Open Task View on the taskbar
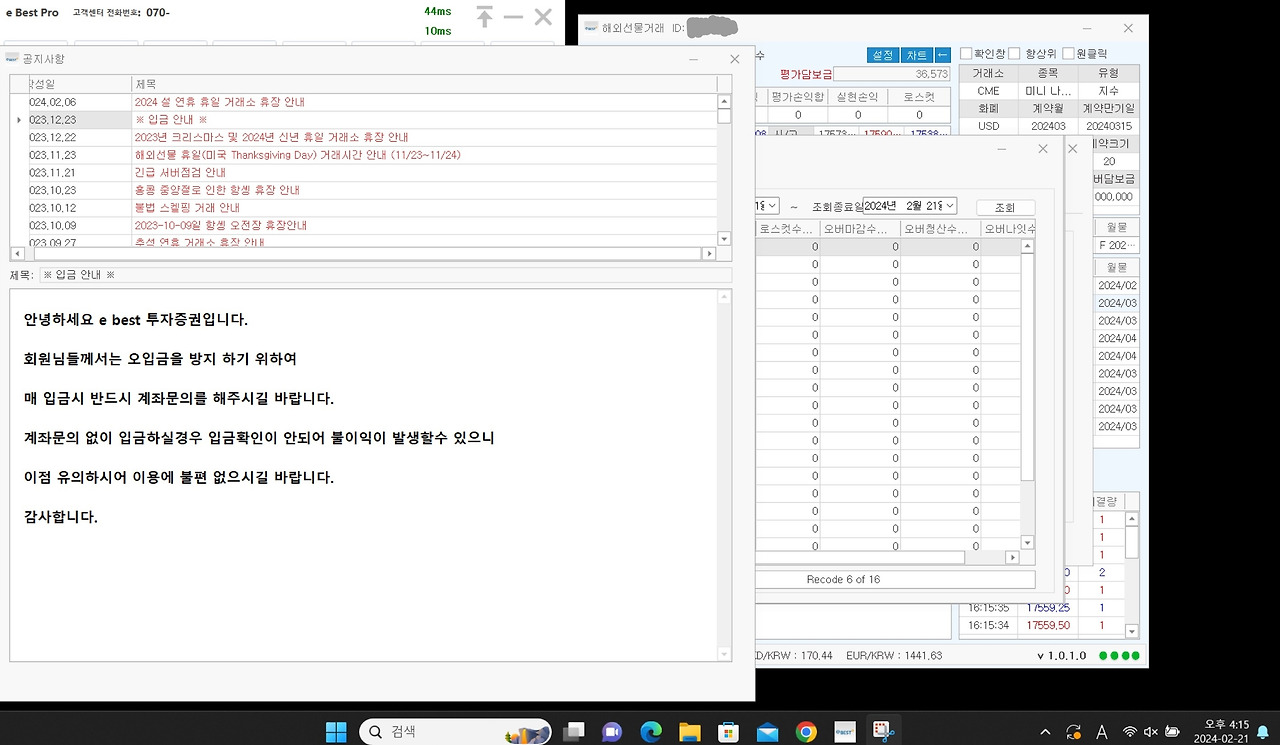1280x745 pixels. [574, 732]
